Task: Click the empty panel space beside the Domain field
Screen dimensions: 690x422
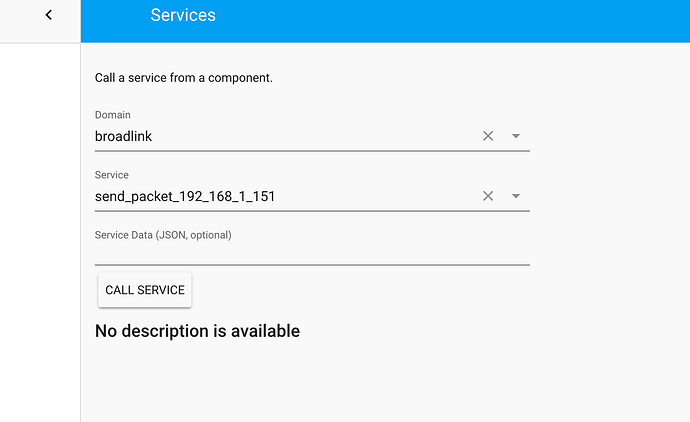Action: [609, 136]
